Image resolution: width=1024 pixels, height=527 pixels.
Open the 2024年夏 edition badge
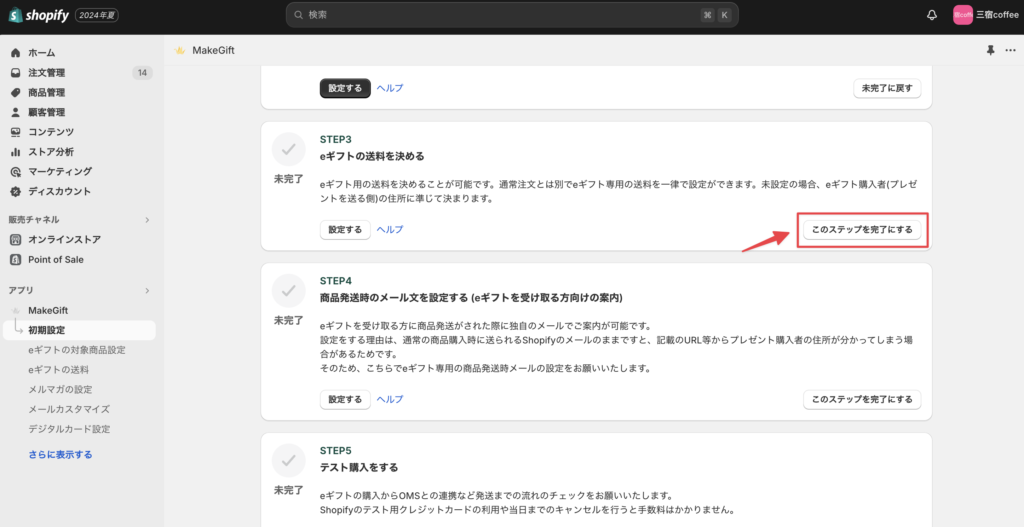tap(97, 15)
